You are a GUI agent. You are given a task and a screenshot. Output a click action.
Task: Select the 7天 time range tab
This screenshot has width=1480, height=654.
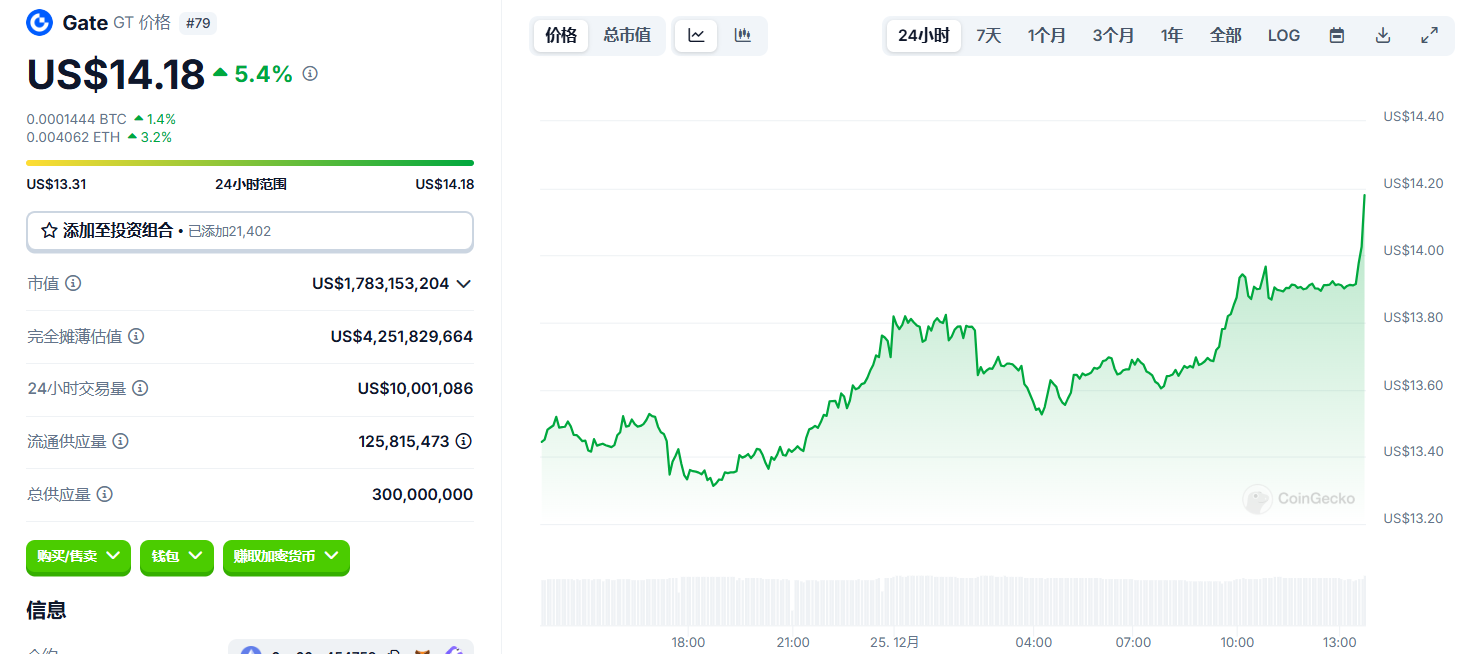(x=988, y=35)
